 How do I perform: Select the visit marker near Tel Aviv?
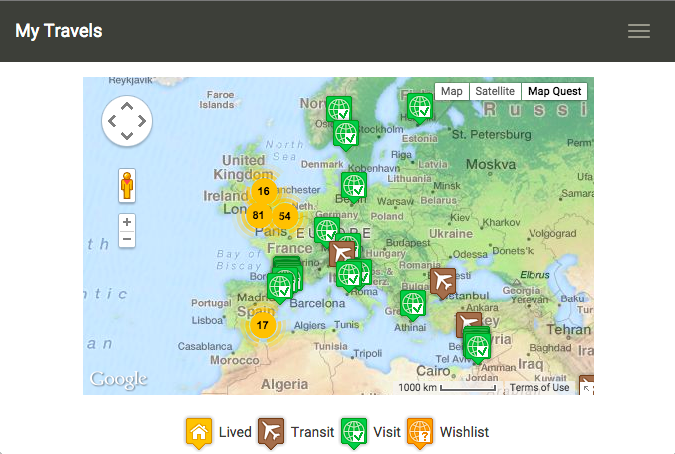(478, 347)
